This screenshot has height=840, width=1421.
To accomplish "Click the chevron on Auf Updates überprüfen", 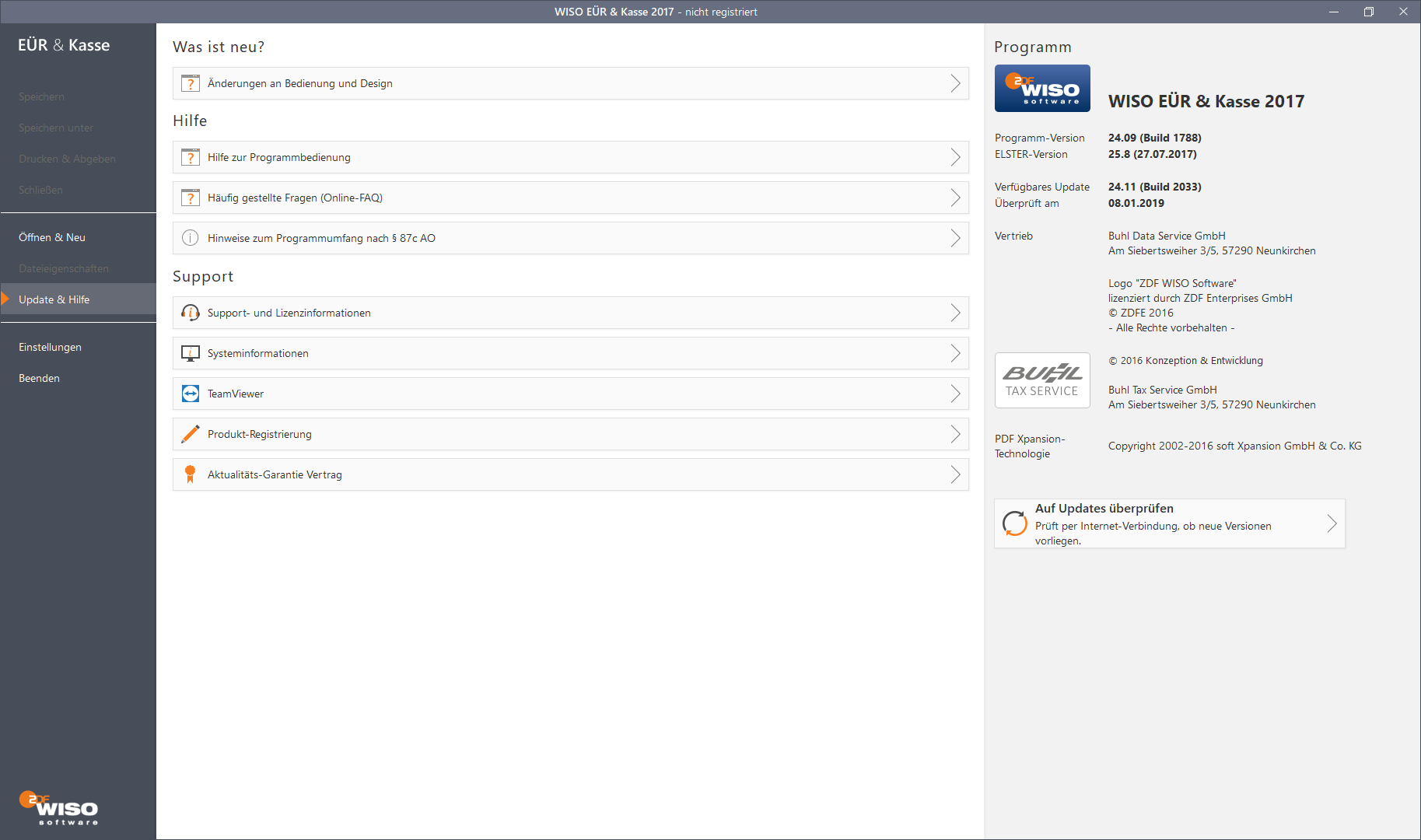I will [x=1332, y=523].
